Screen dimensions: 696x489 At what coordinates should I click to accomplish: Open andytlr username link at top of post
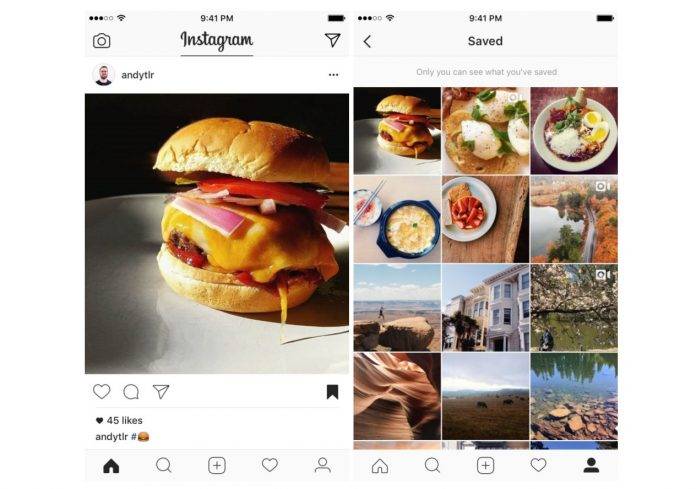[138, 75]
